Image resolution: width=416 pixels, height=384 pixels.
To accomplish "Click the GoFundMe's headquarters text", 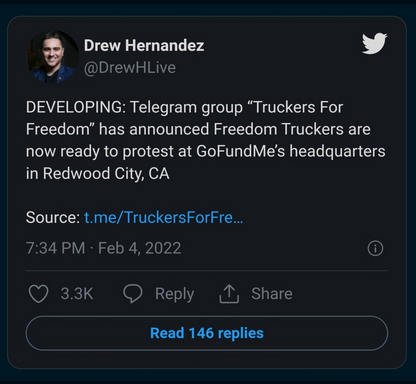I will coord(291,151).
